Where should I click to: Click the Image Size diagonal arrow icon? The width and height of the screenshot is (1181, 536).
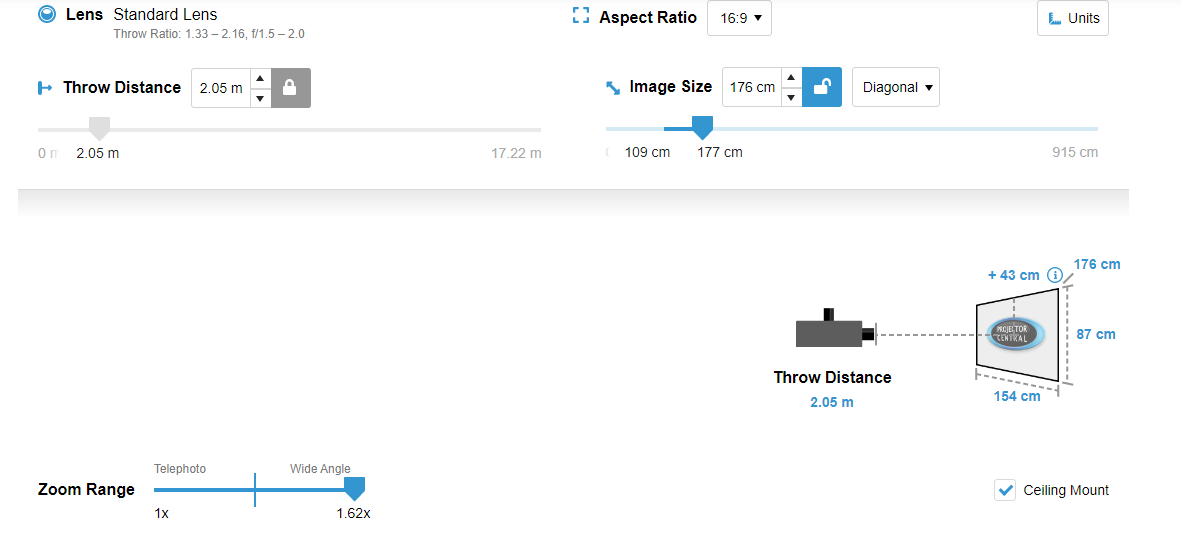tap(613, 88)
